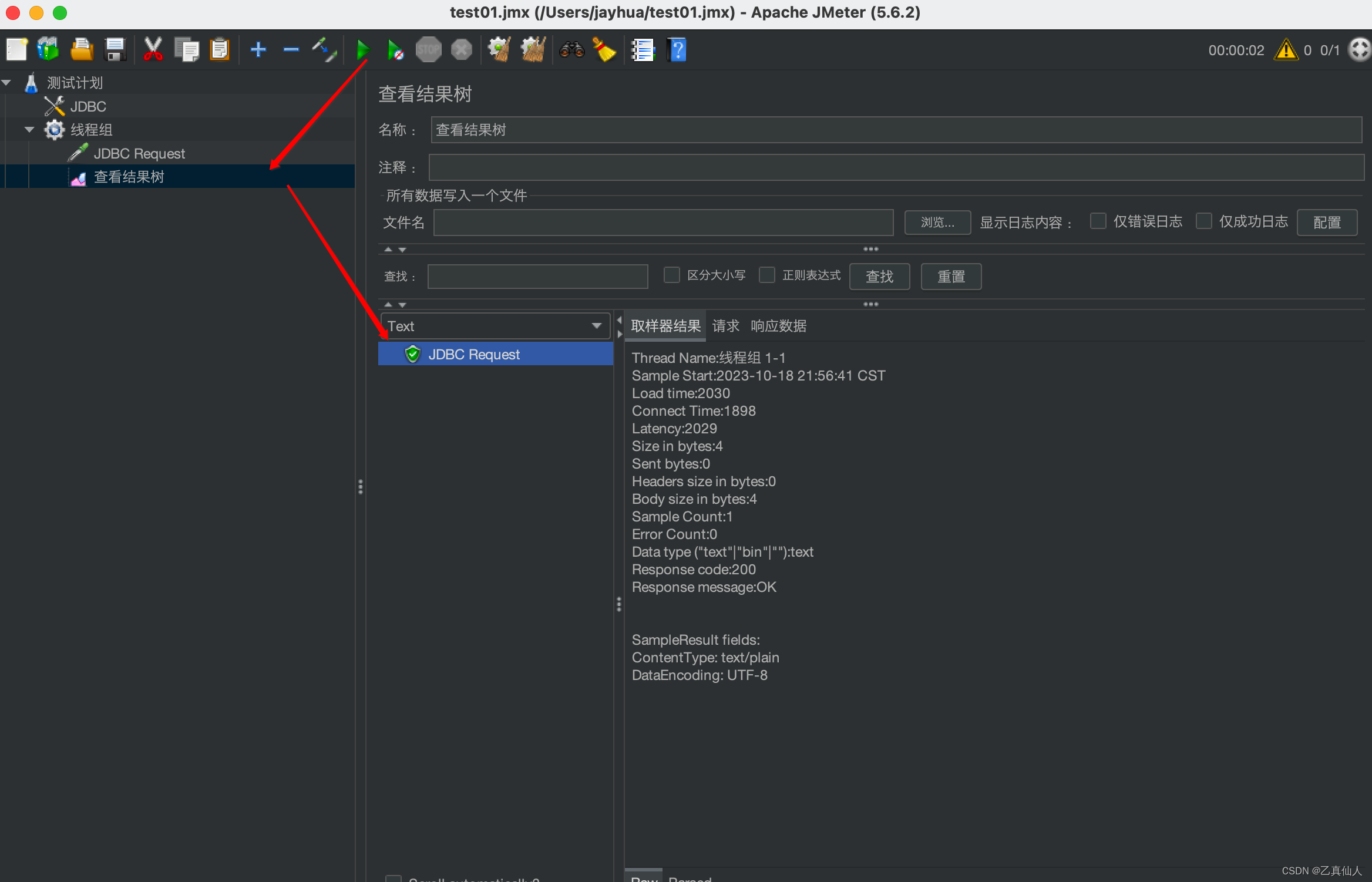Click Load time:2030 line
This screenshot has height=882, width=1372.
pyautogui.click(x=681, y=393)
